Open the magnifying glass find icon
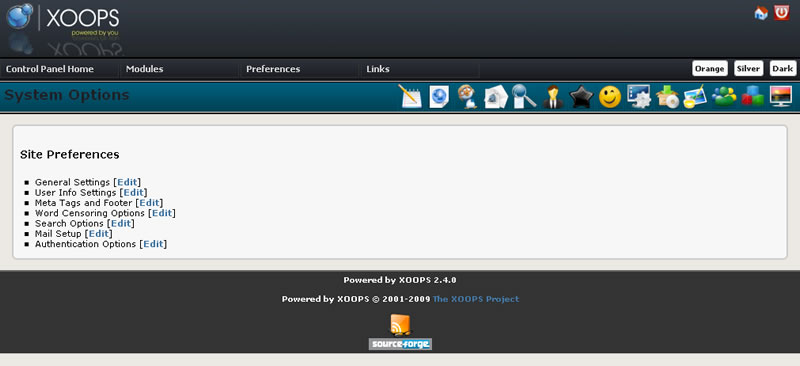The height and width of the screenshot is (366, 800). tap(524, 96)
